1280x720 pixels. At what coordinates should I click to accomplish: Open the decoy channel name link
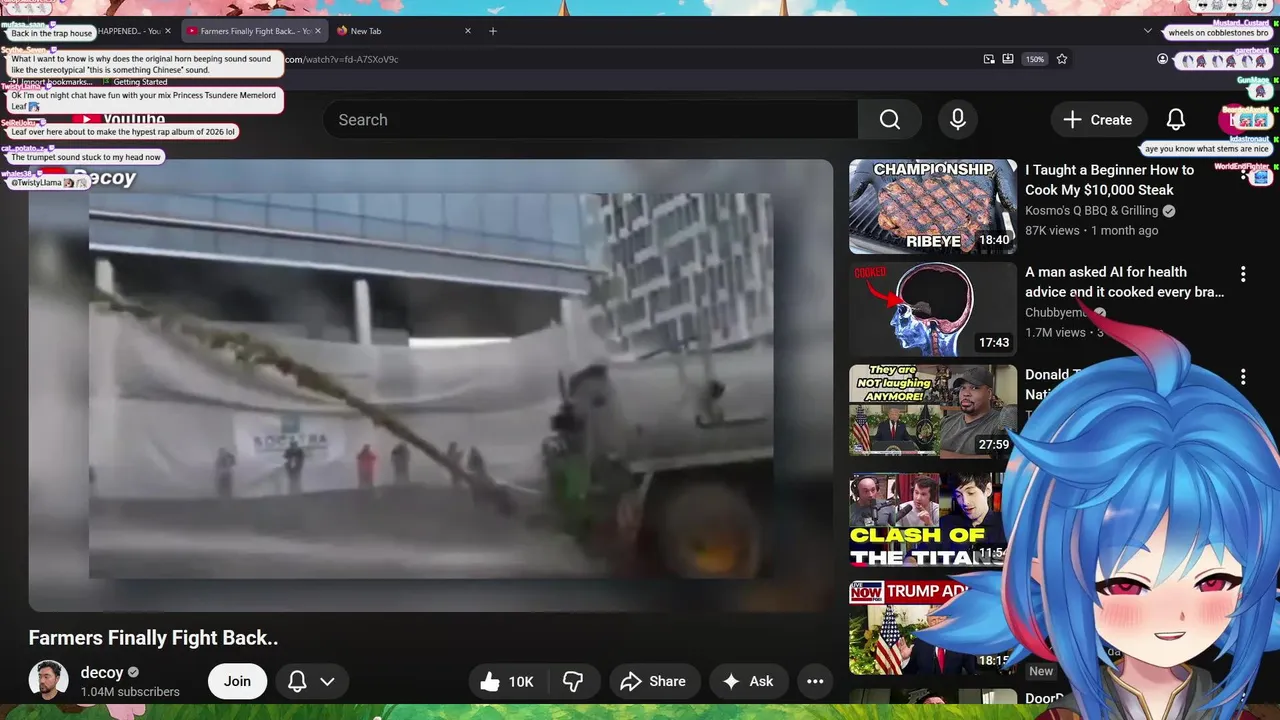tap(102, 673)
